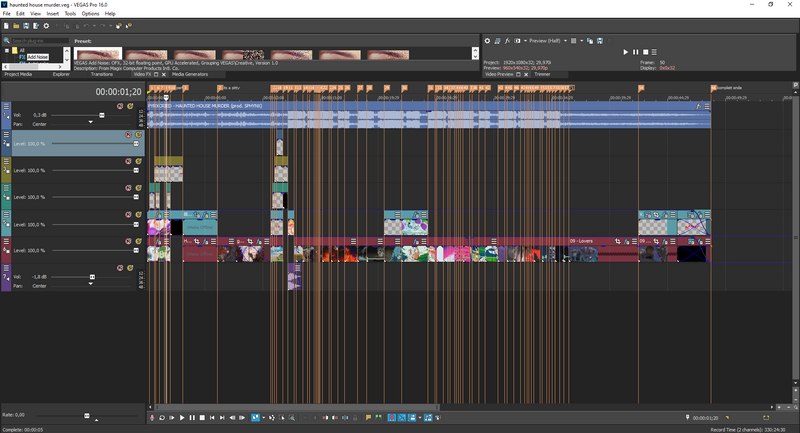The image size is (800, 433).
Task: Toggle solo on the top audio track
Action: coord(128,105)
